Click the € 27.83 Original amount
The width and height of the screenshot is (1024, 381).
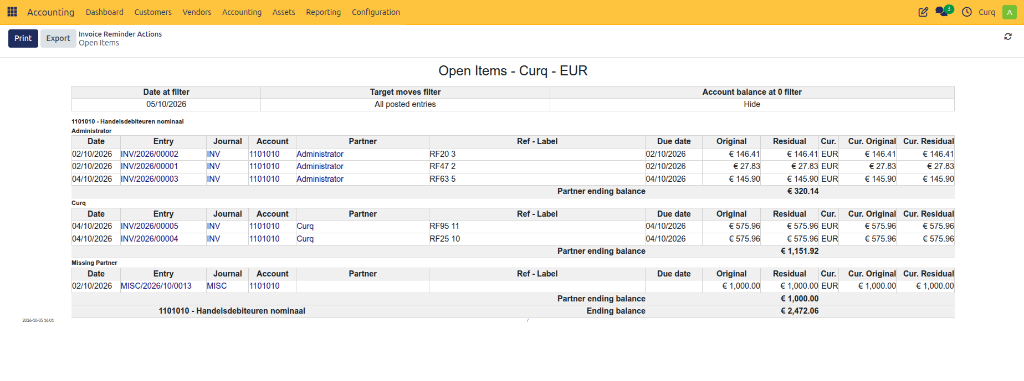pos(746,167)
